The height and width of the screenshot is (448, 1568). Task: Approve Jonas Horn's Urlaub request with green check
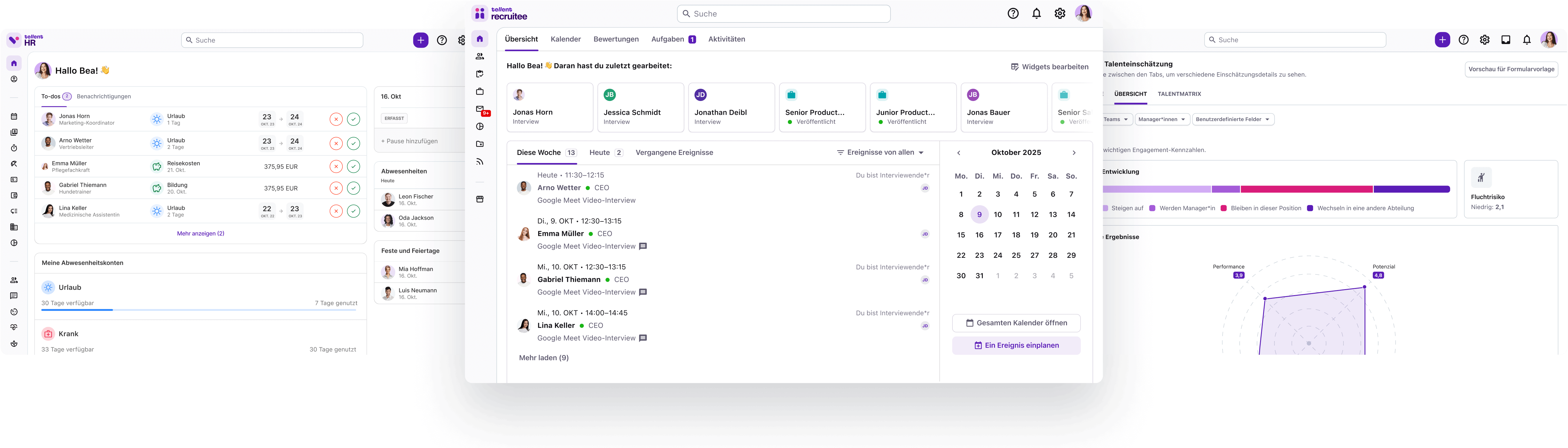click(x=354, y=119)
